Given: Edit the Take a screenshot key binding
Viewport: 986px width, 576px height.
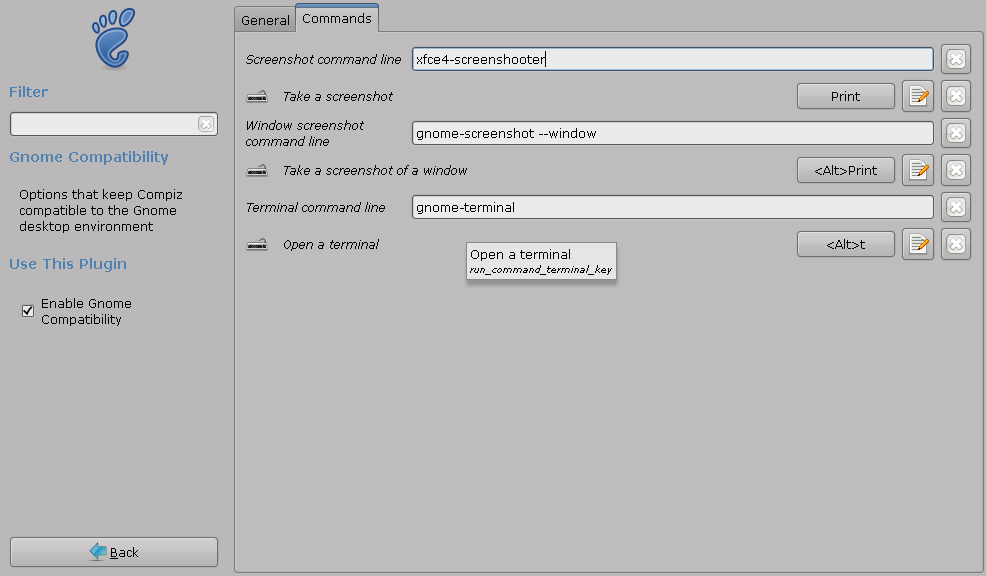Looking at the screenshot, I should pyautogui.click(x=918, y=96).
